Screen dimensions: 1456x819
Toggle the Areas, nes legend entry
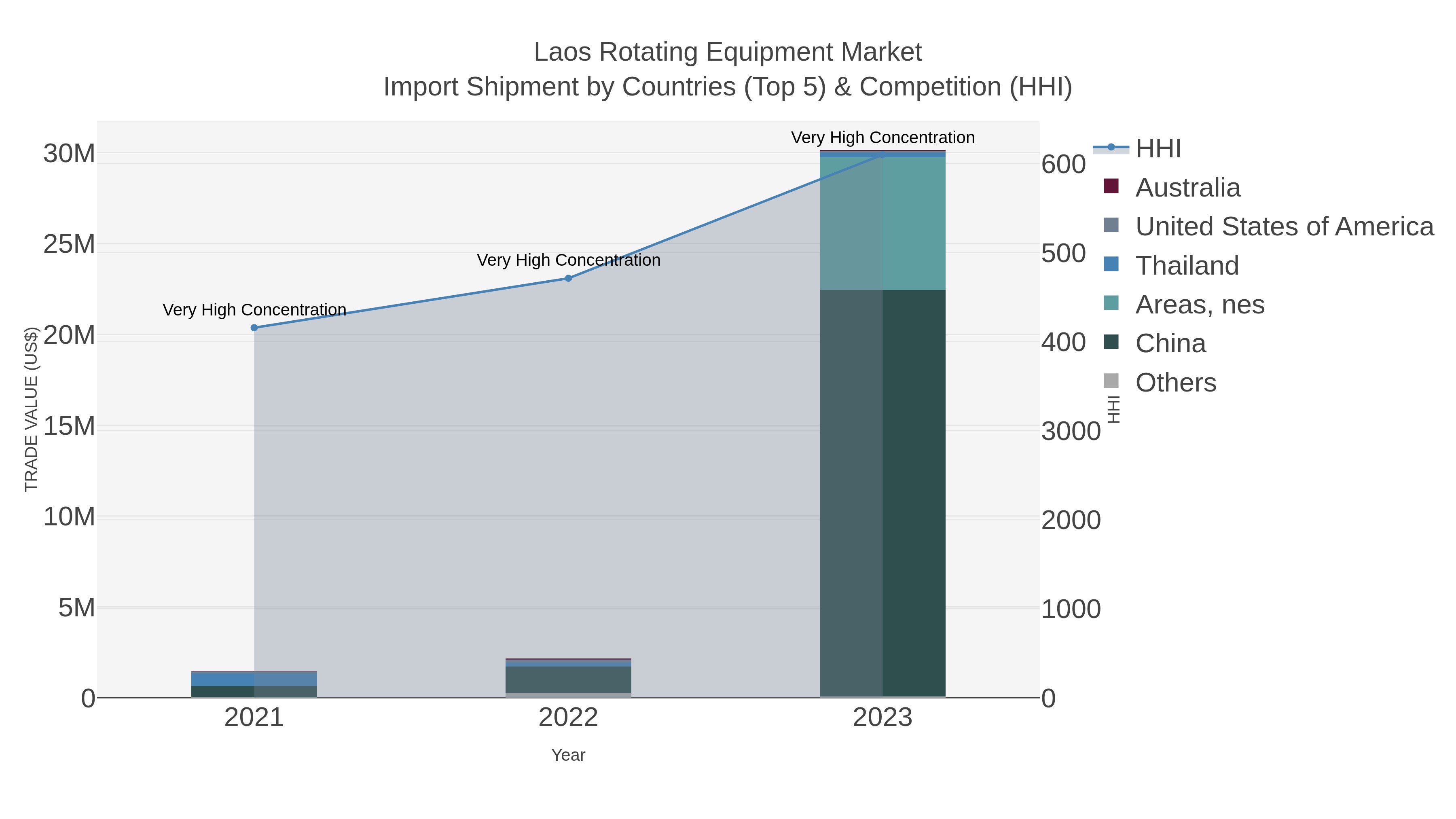coord(1183,304)
